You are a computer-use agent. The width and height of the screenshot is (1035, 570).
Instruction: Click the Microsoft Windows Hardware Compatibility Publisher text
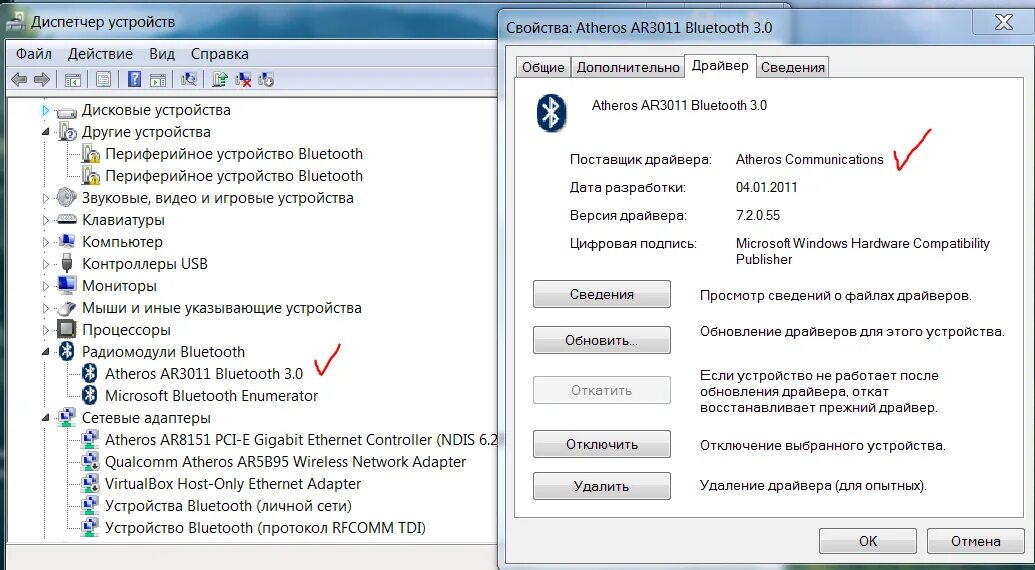[x=863, y=251]
